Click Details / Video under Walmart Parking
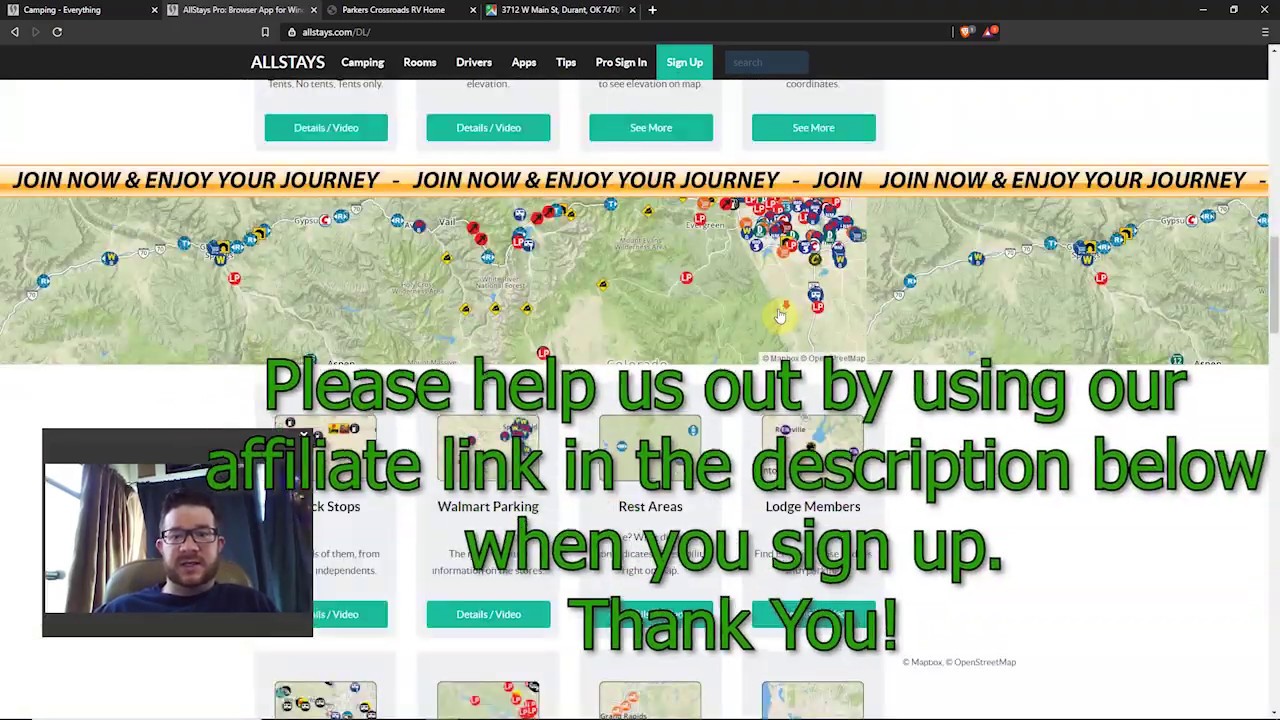The height and width of the screenshot is (720, 1280). 488,614
